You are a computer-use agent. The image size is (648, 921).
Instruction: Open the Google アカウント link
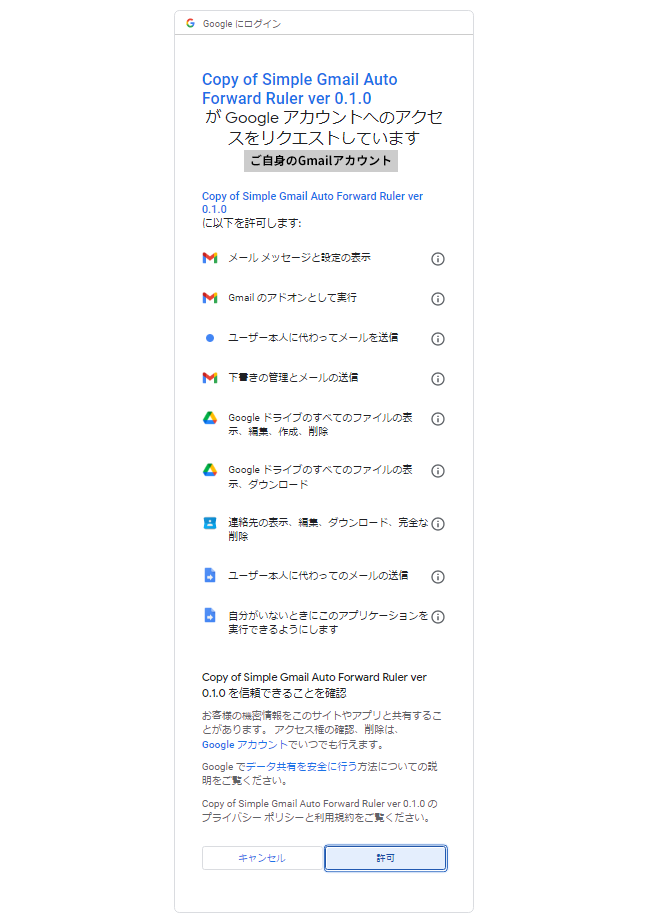tap(245, 745)
